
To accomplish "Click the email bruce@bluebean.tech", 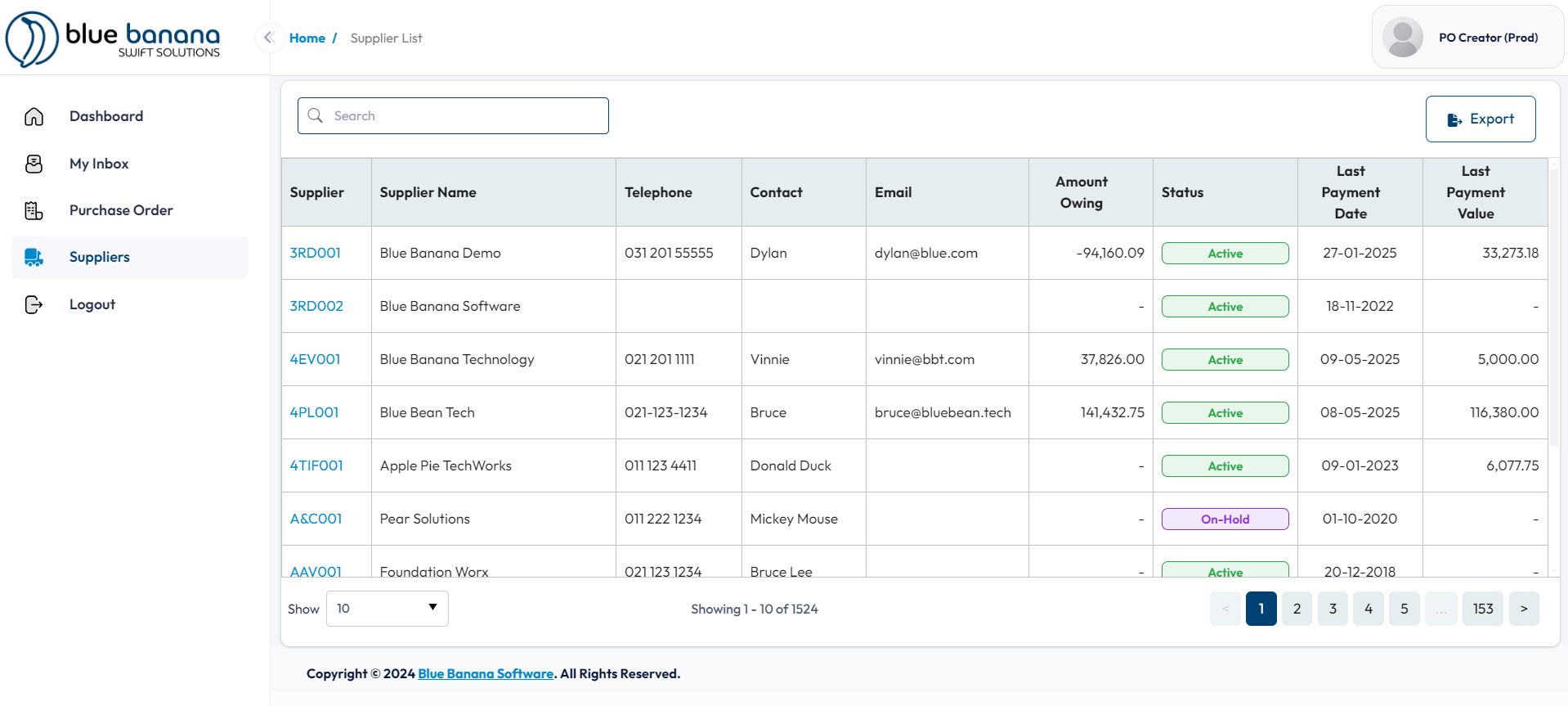I will pos(943,412).
